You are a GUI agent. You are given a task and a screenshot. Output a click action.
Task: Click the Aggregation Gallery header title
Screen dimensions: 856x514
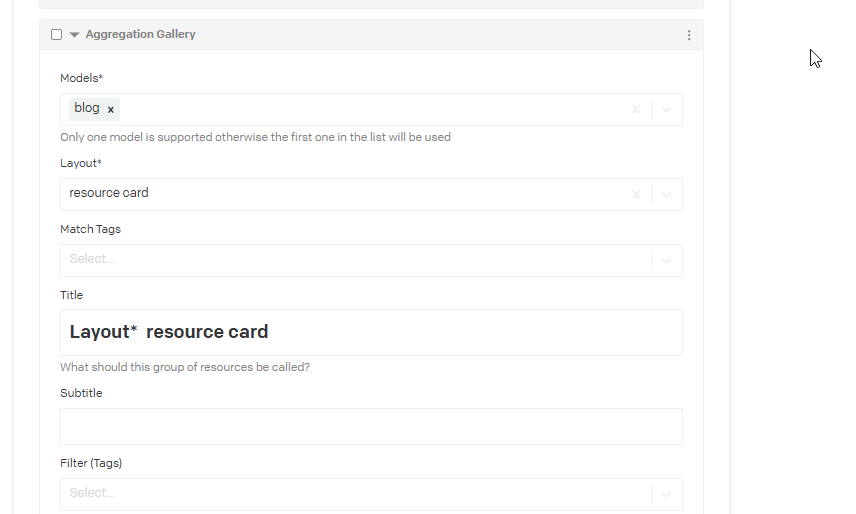[140, 34]
